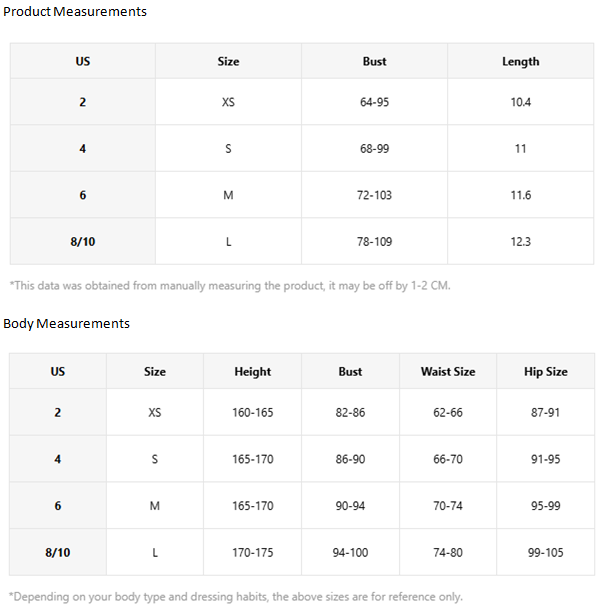Select the 68-99 bust cell
The width and height of the screenshot is (601, 614).
tap(374, 149)
